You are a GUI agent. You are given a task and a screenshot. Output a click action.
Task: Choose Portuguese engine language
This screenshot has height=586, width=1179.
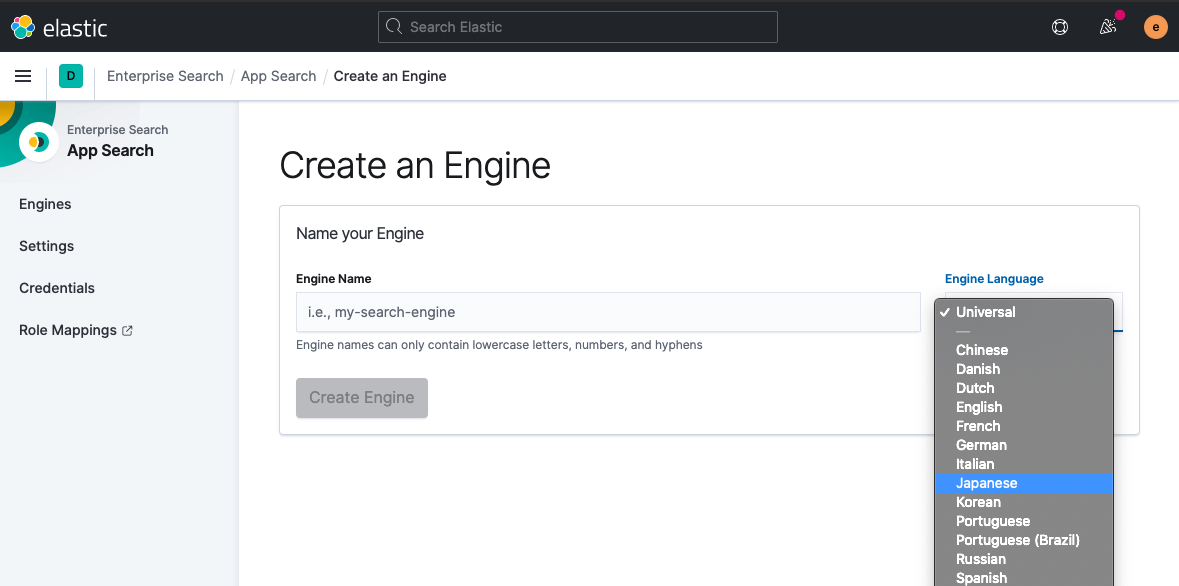(x=1023, y=521)
